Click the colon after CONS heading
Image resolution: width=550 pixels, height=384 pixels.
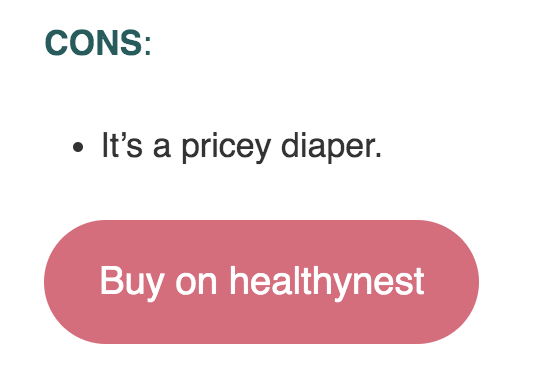[x=148, y=47]
